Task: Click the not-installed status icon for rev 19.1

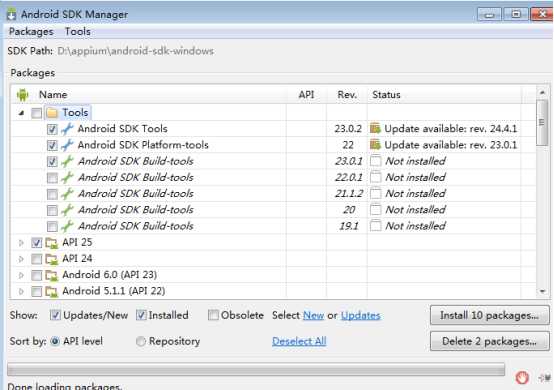Action: [x=376, y=226]
